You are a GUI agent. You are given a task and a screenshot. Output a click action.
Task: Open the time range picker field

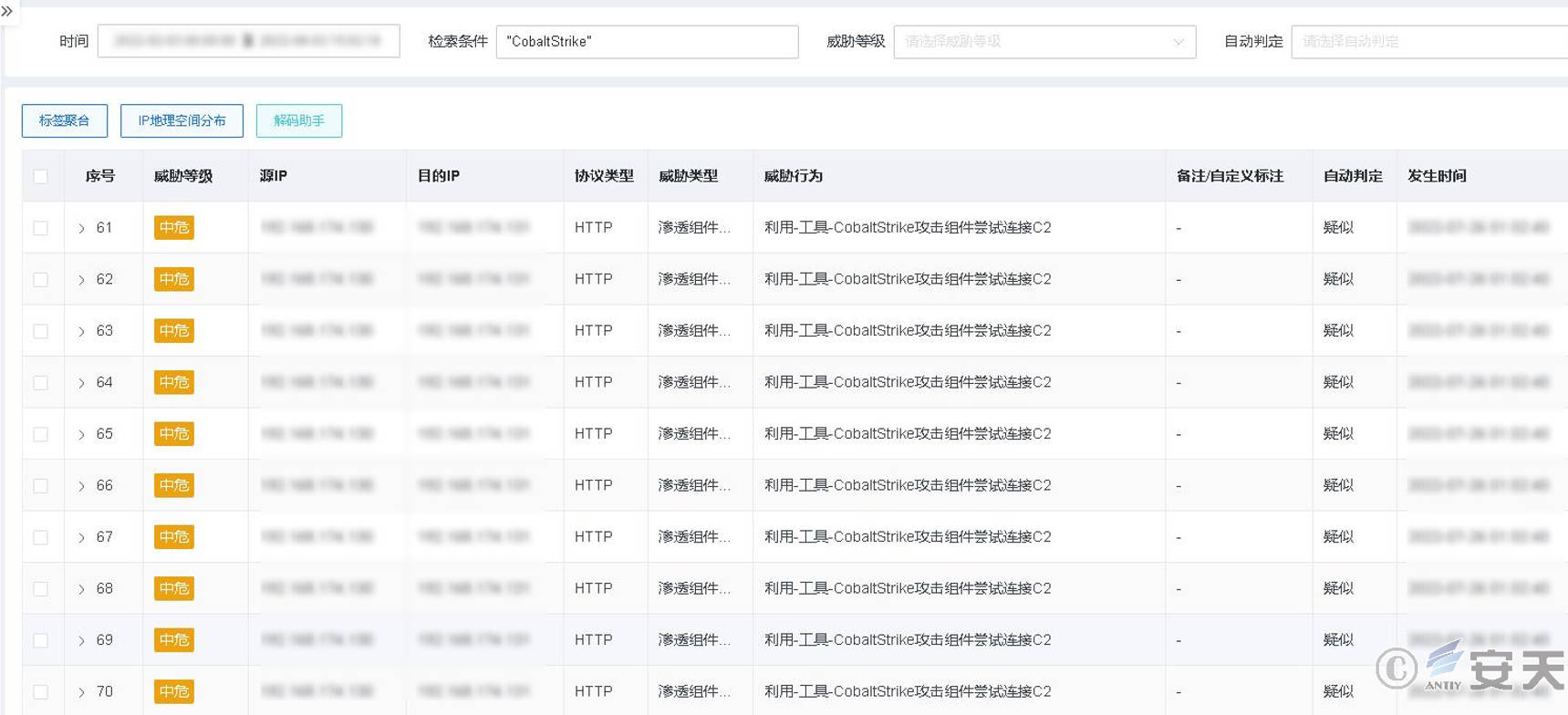[x=248, y=41]
